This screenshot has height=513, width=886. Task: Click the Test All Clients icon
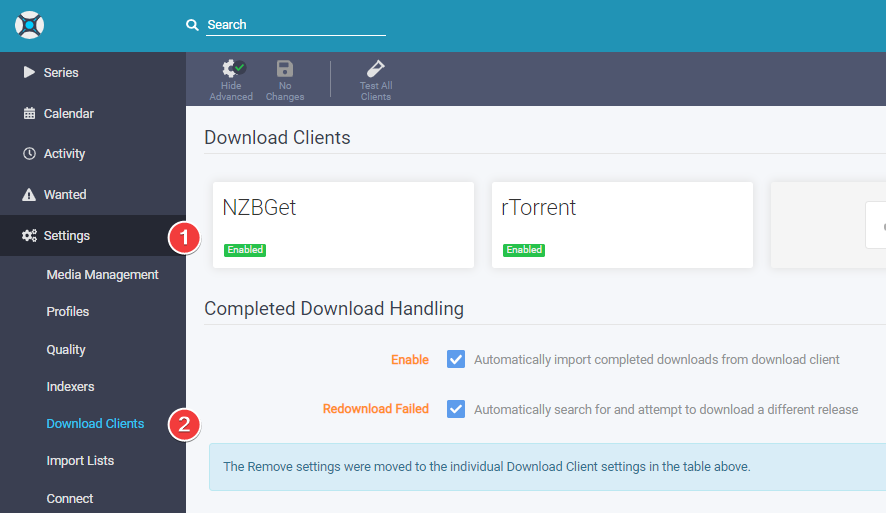point(376,69)
